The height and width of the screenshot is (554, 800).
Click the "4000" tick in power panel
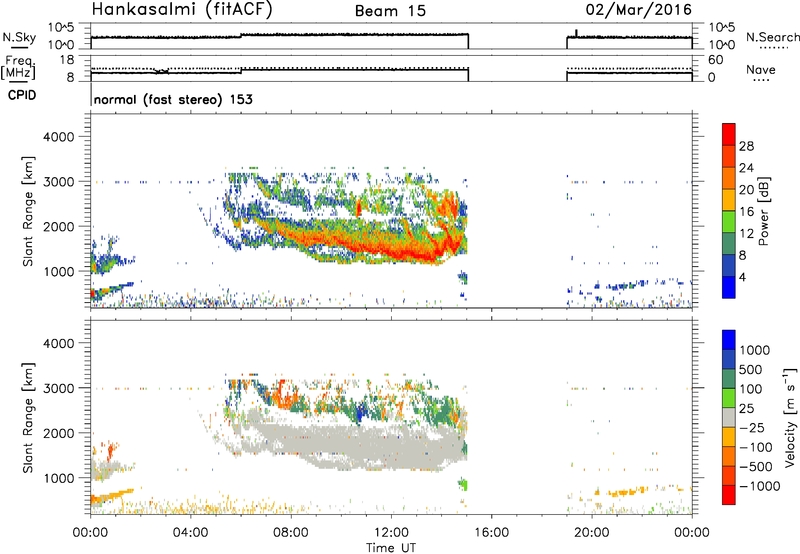click(x=58, y=137)
